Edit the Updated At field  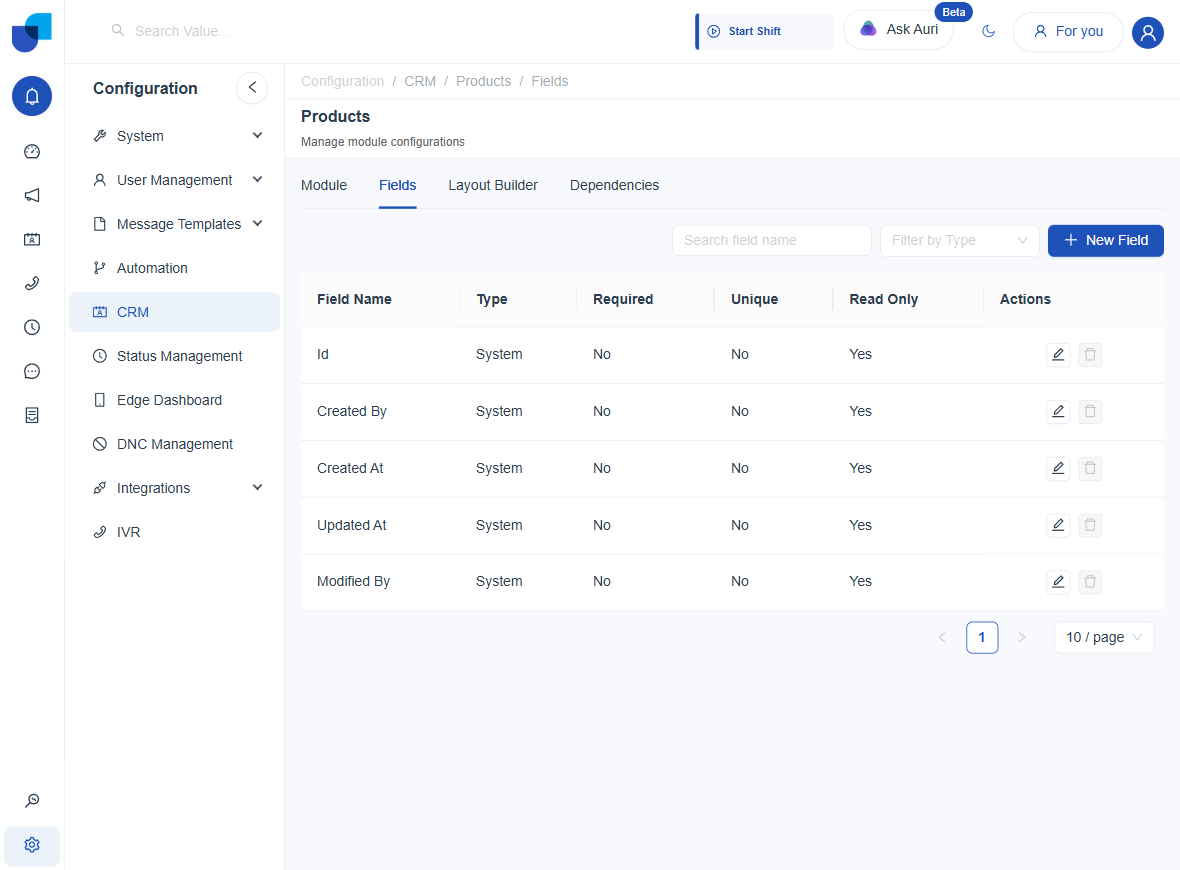pyautogui.click(x=1058, y=525)
